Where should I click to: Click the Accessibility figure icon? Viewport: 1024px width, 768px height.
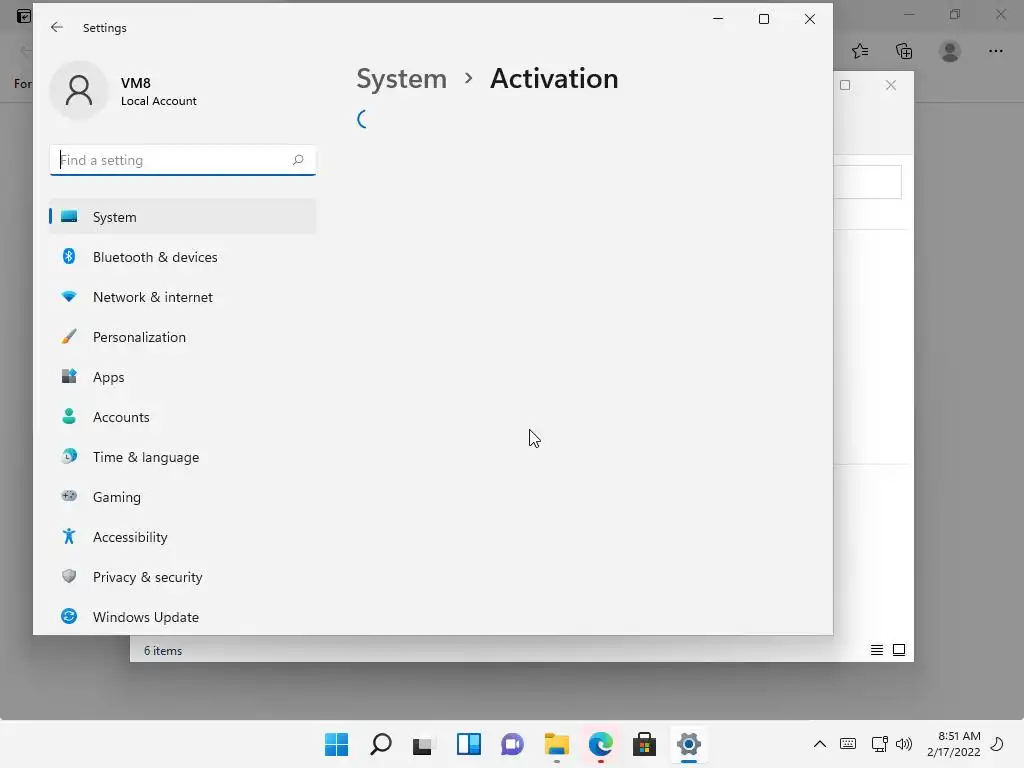[69, 536]
